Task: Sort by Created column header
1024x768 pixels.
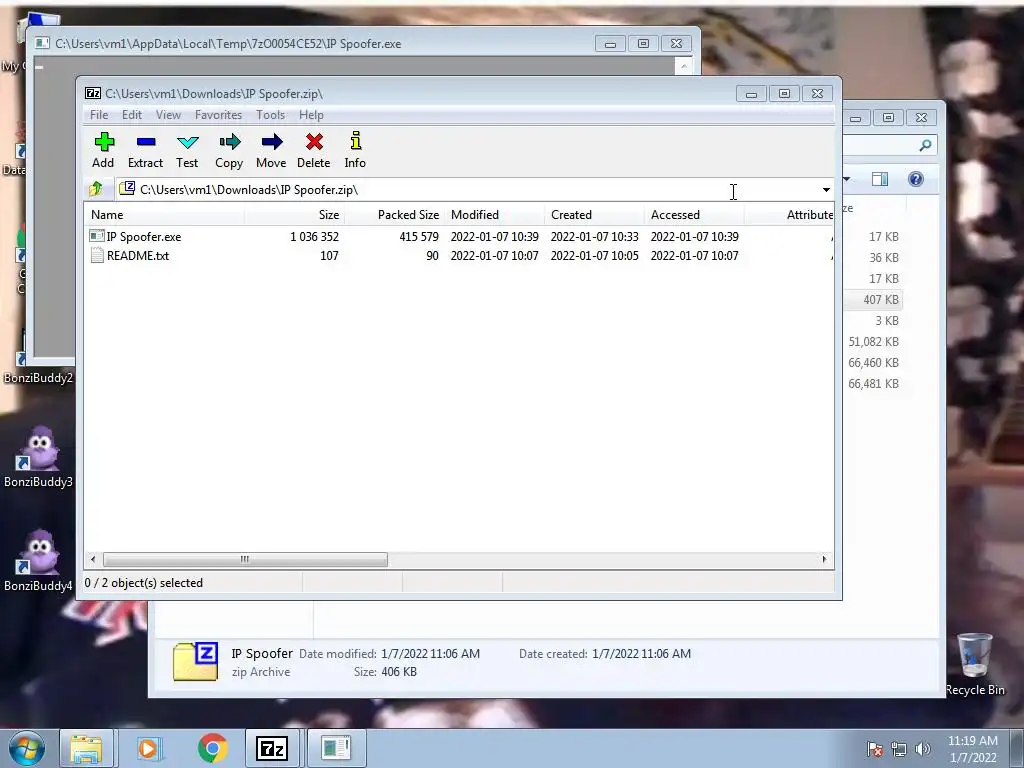Action: [594, 215]
